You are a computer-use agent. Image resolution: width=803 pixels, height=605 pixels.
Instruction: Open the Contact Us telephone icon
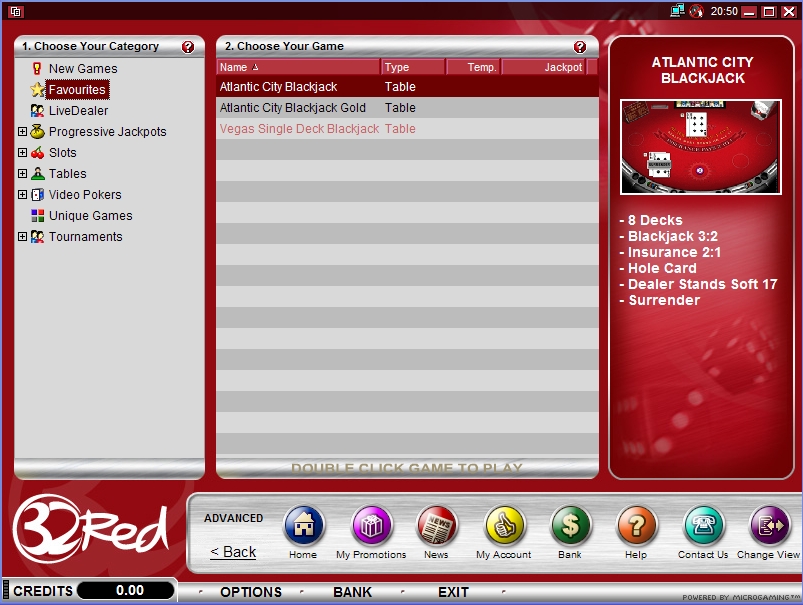click(x=704, y=525)
